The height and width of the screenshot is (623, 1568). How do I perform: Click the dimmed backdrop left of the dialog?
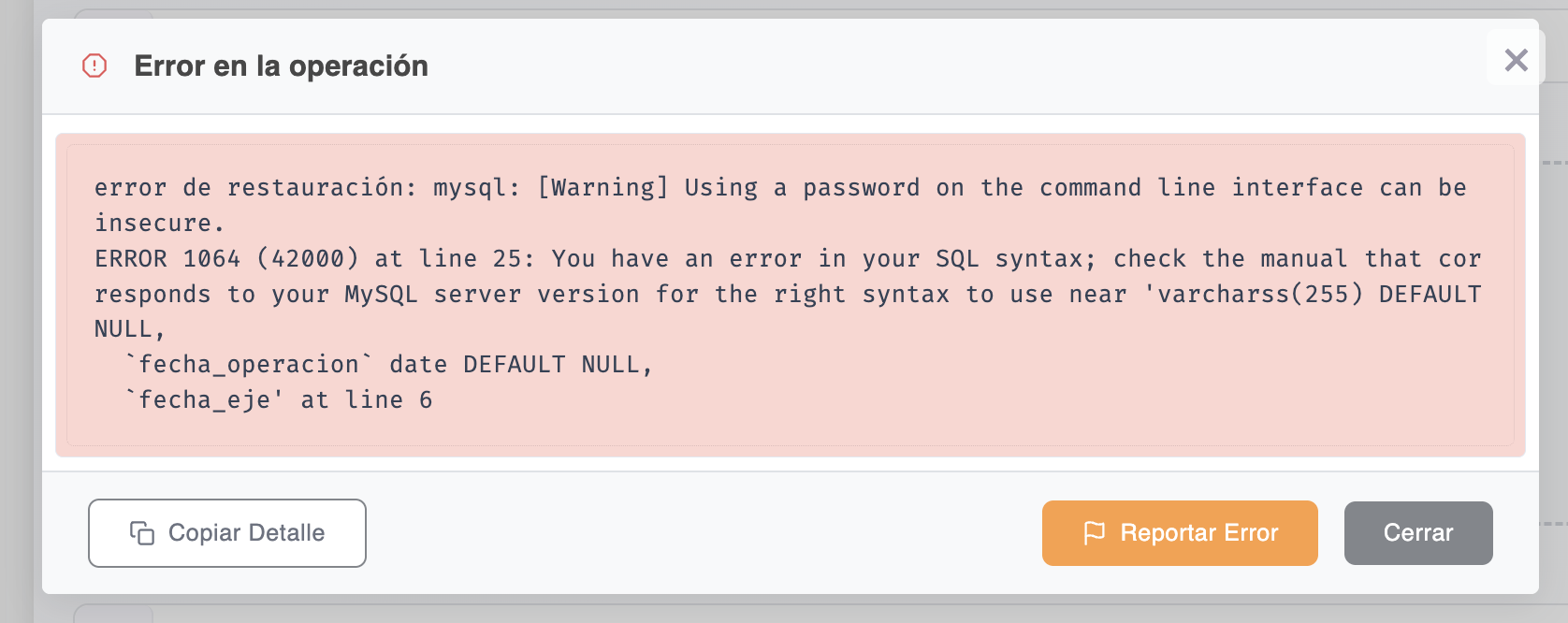tap(19, 309)
